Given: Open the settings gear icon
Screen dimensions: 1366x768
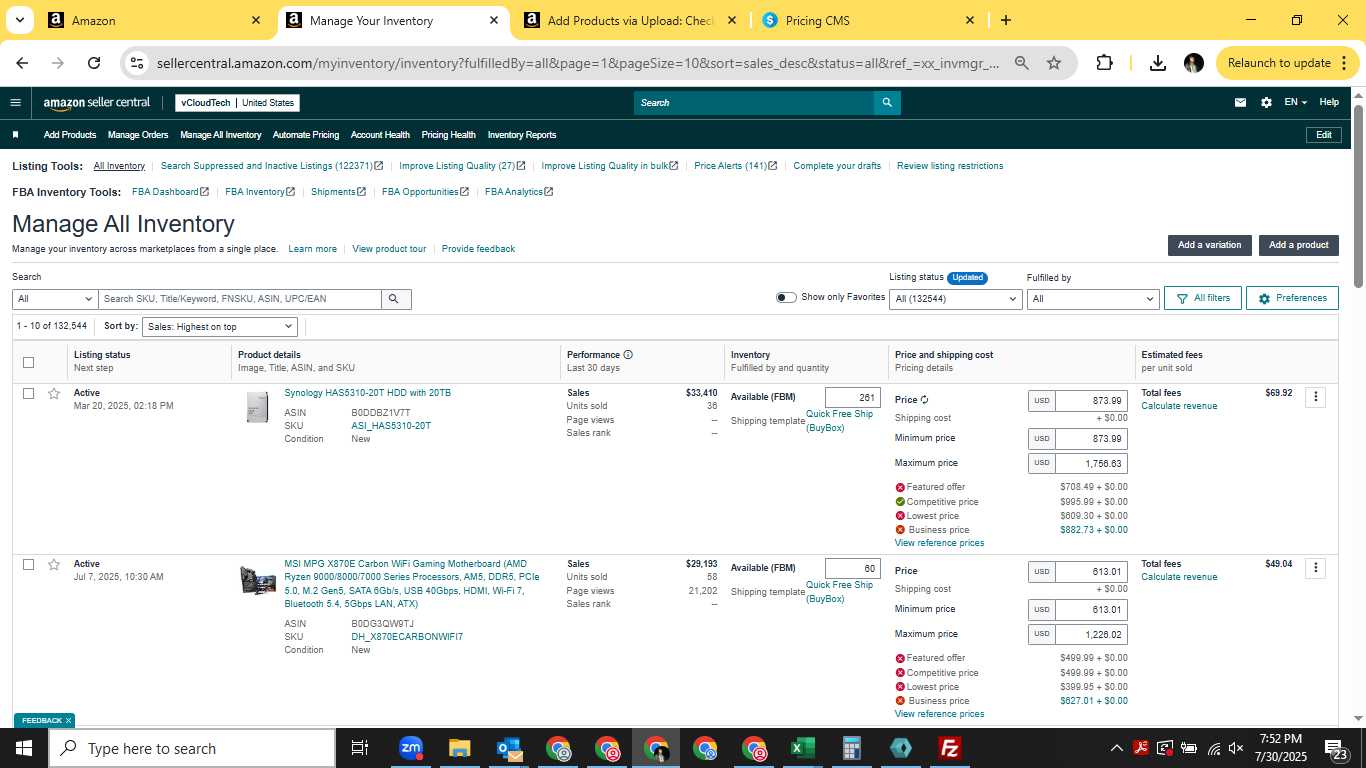Looking at the screenshot, I should tap(1266, 102).
